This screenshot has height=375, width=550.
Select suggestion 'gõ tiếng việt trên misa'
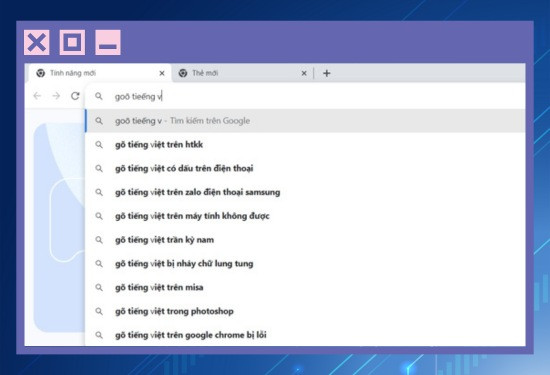coord(305,287)
